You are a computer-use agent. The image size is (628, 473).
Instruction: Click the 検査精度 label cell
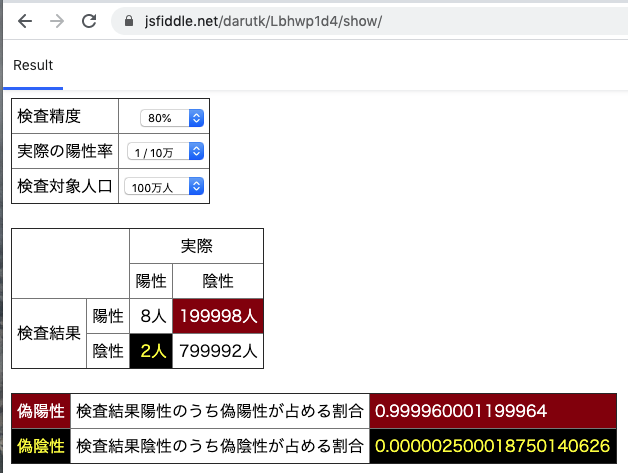pyautogui.click(x=65, y=116)
